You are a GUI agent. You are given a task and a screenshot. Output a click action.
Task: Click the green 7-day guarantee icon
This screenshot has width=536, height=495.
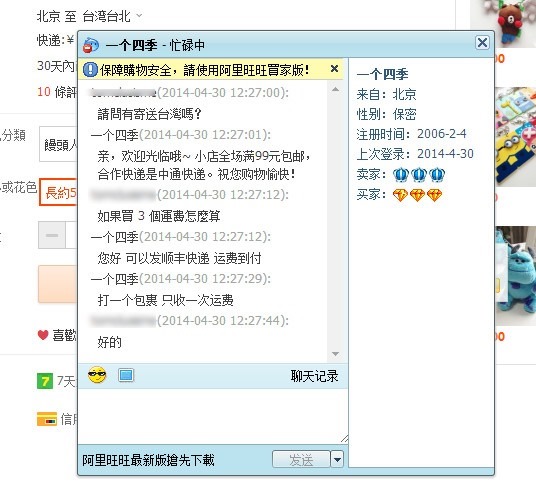[45, 382]
